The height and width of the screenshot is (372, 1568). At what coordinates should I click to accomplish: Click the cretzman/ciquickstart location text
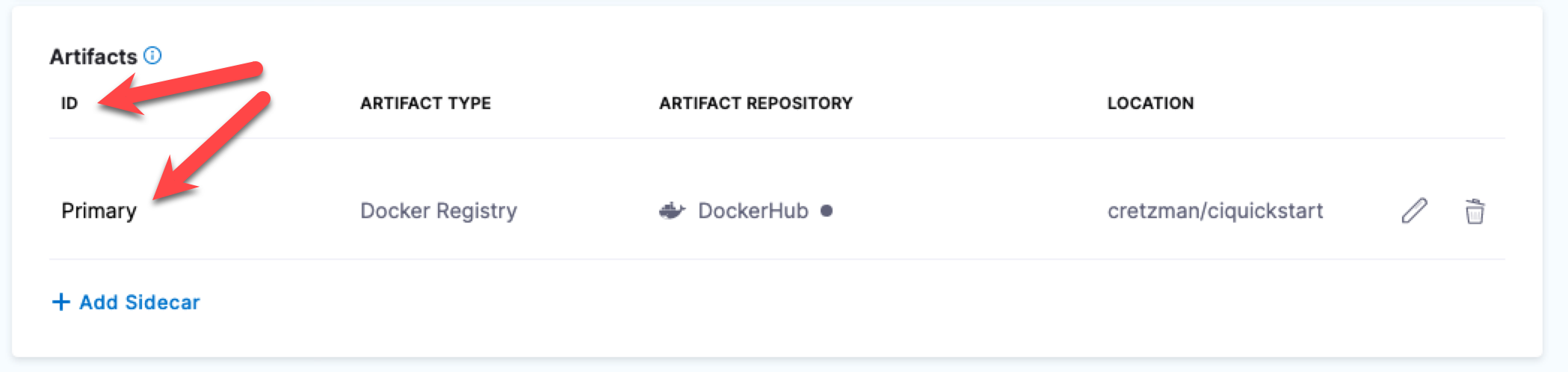[x=1215, y=211]
